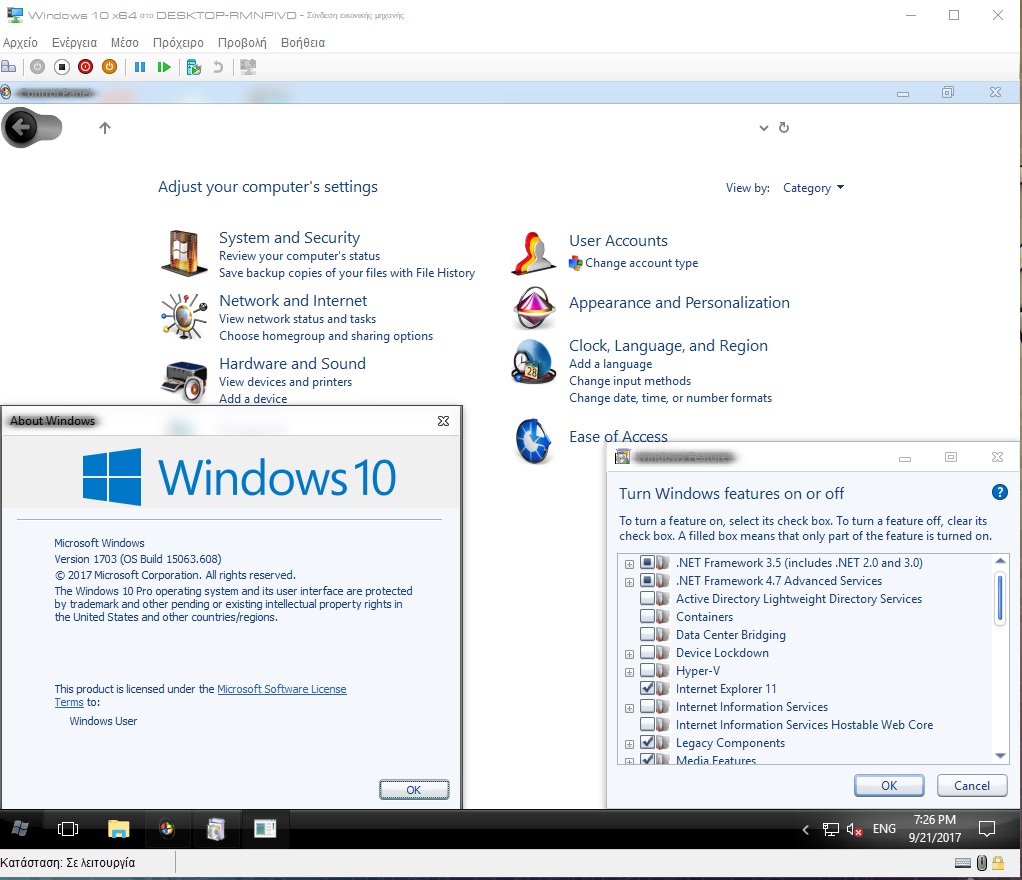Click the grey Start VM power icon
Screen dimensions: 1022x880
click(38, 66)
